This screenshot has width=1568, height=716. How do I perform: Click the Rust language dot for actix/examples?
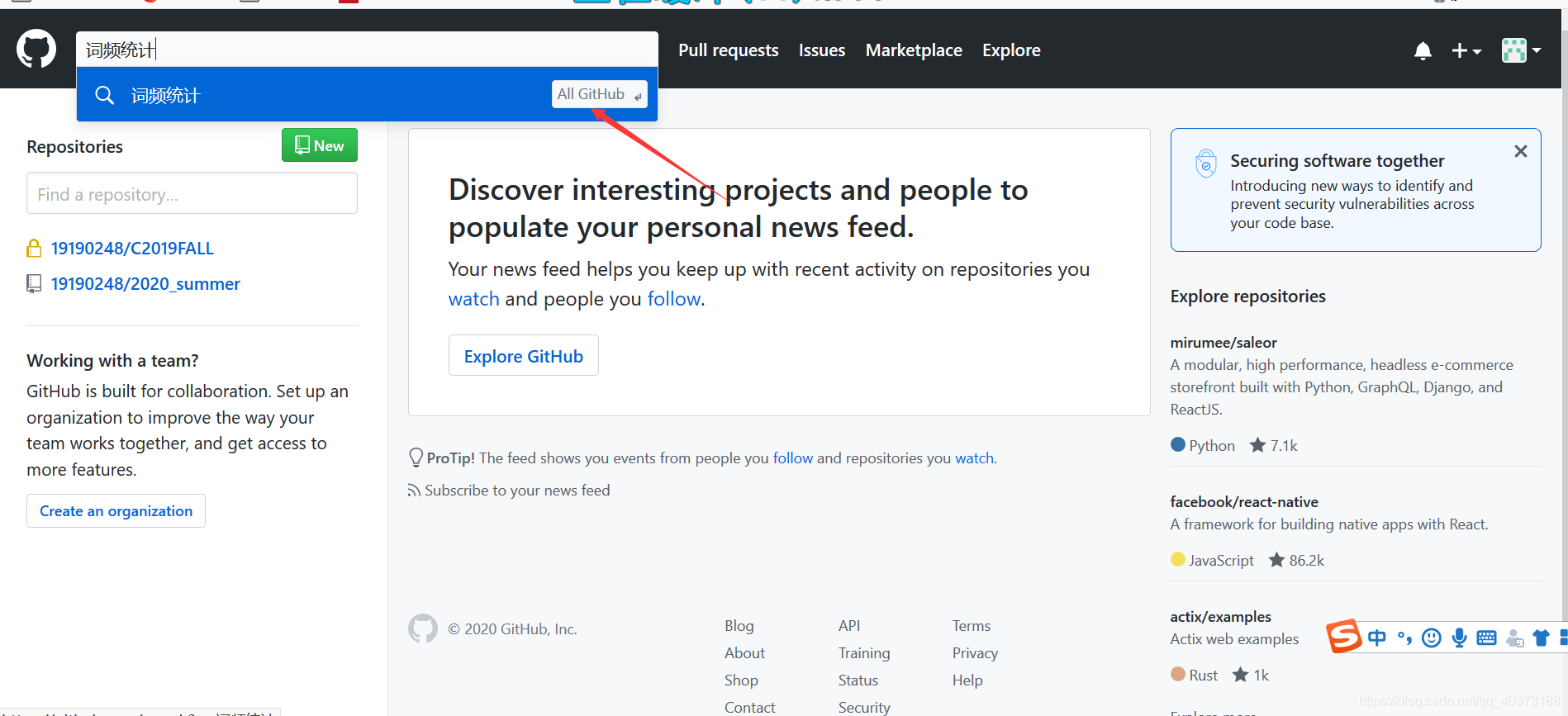click(1178, 674)
